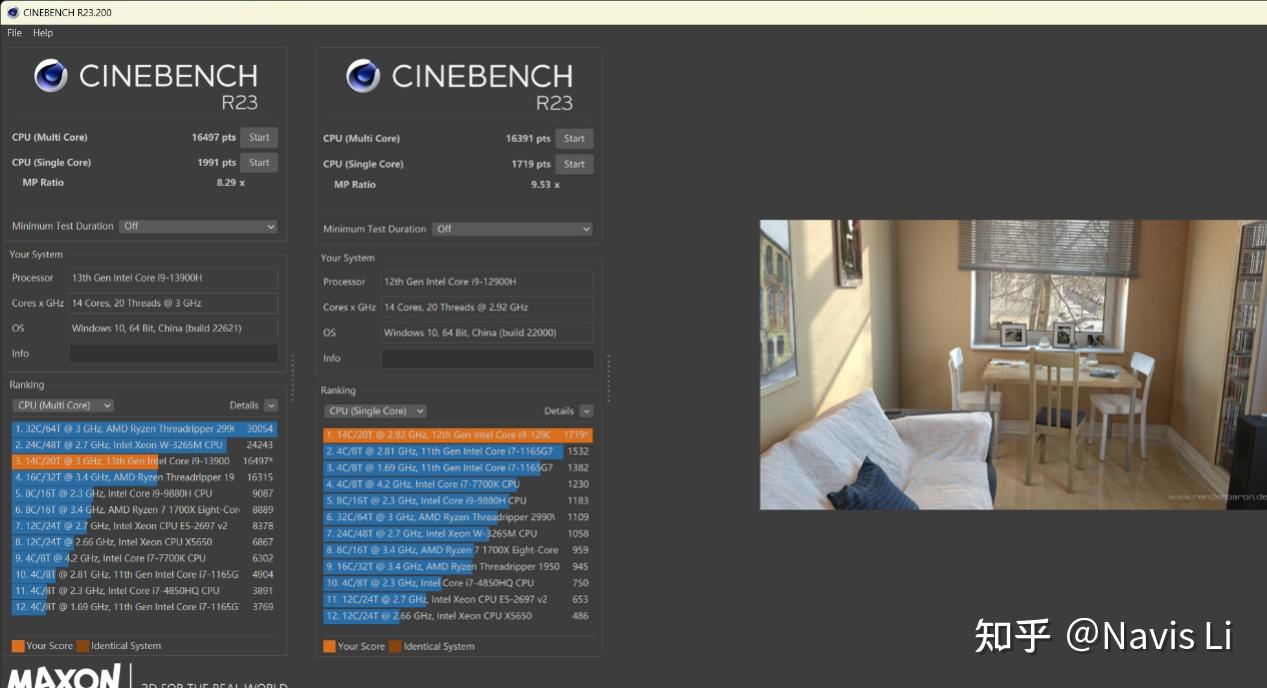This screenshot has width=1267, height=688.
Task: Select the Xeon E5-2697 v2 row scoring 653
Action: (x=458, y=599)
